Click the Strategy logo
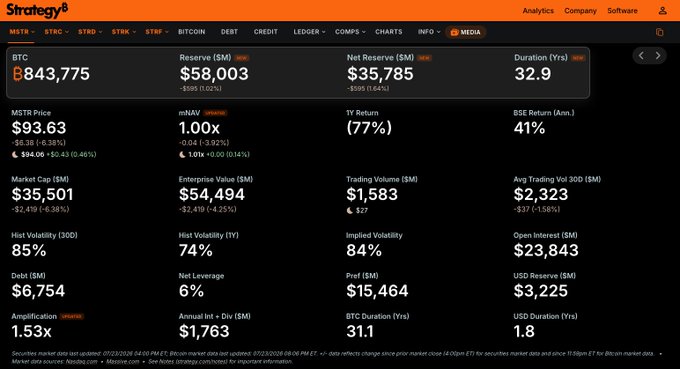The image size is (680, 369). point(37,10)
